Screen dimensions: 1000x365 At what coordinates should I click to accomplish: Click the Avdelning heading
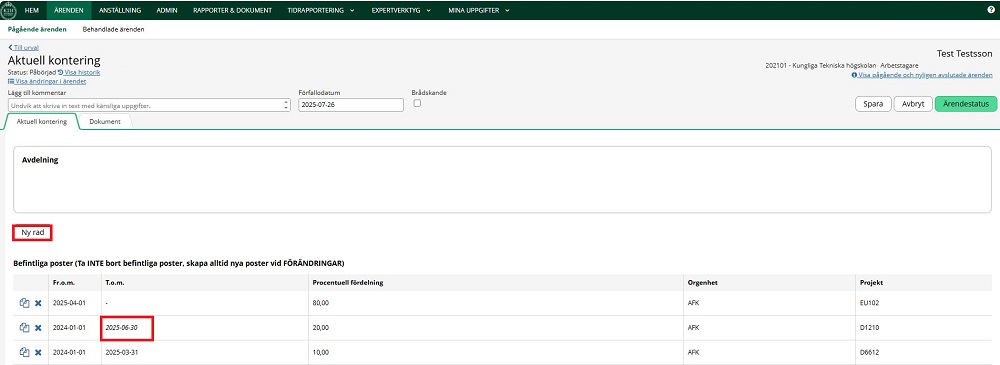tap(40, 160)
